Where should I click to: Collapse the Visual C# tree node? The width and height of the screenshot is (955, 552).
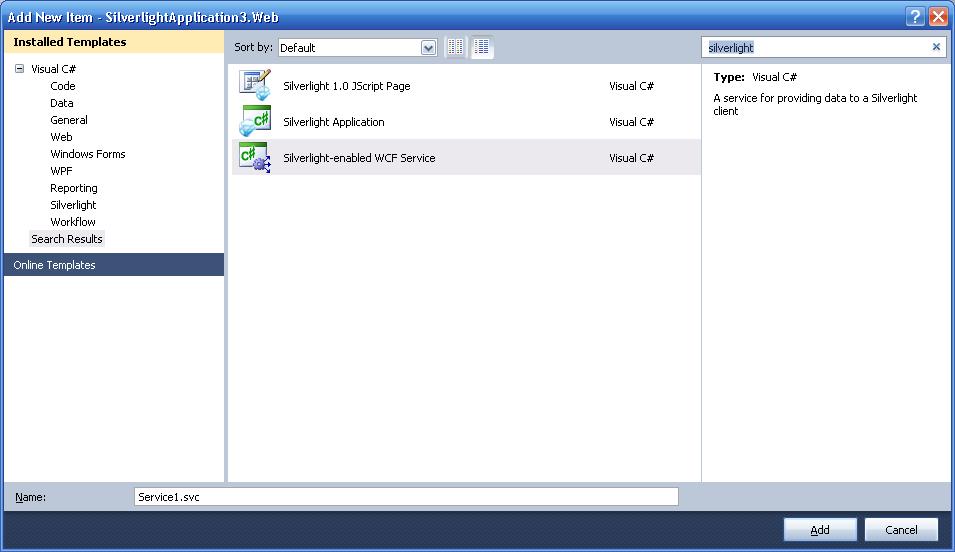(x=19, y=69)
